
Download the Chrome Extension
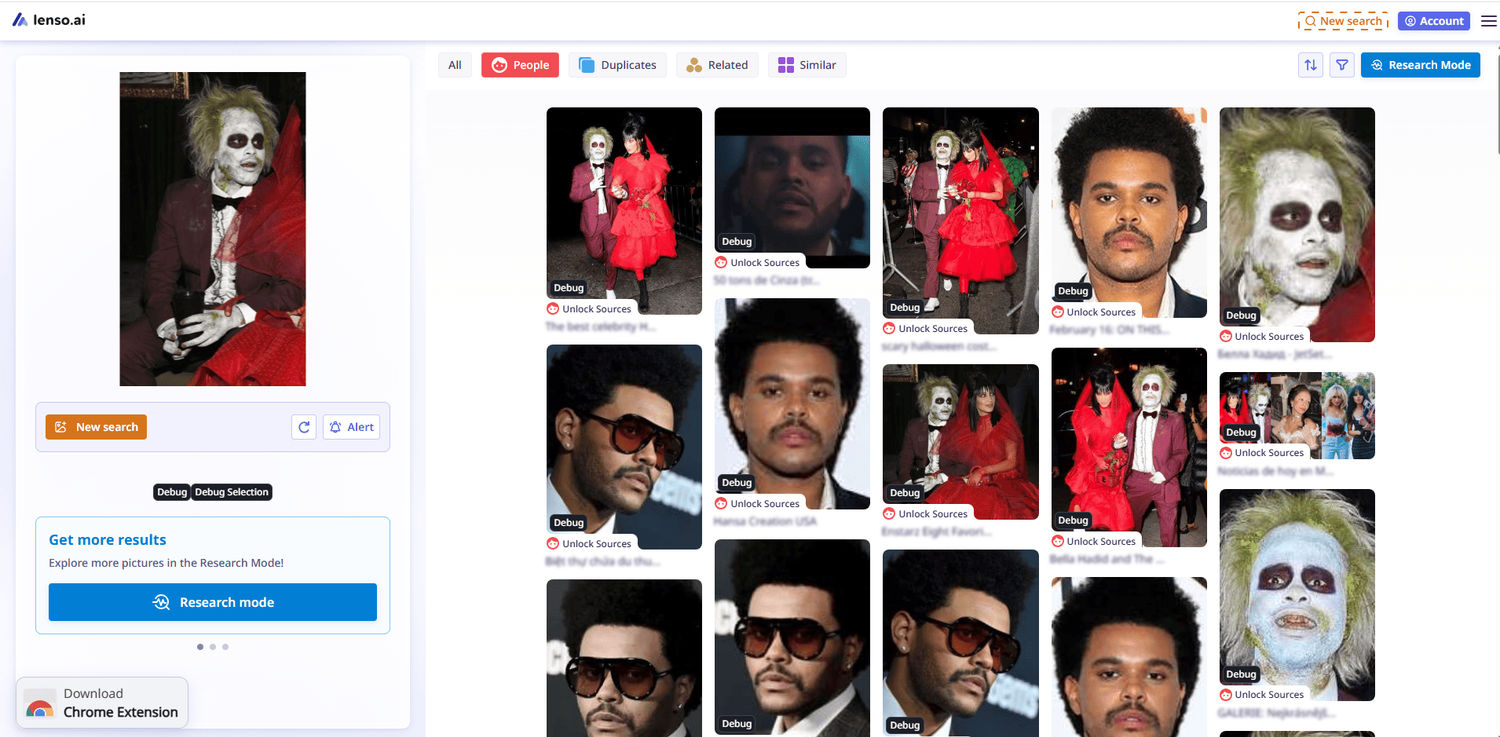tap(102, 703)
